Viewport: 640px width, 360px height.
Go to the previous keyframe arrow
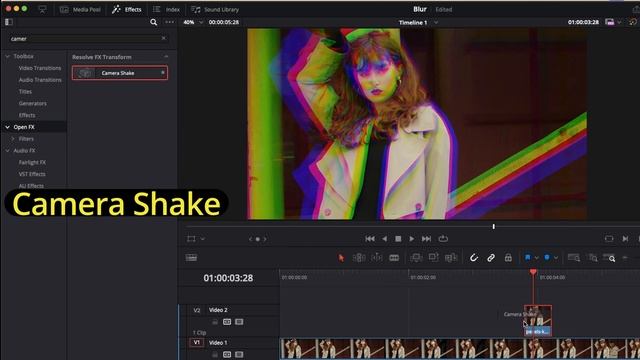pos(250,239)
